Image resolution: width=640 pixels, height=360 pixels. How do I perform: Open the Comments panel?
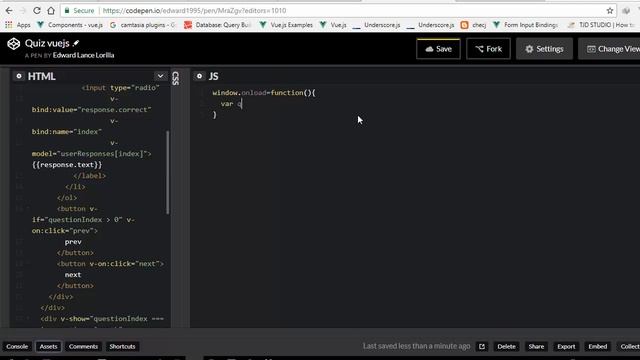83,347
